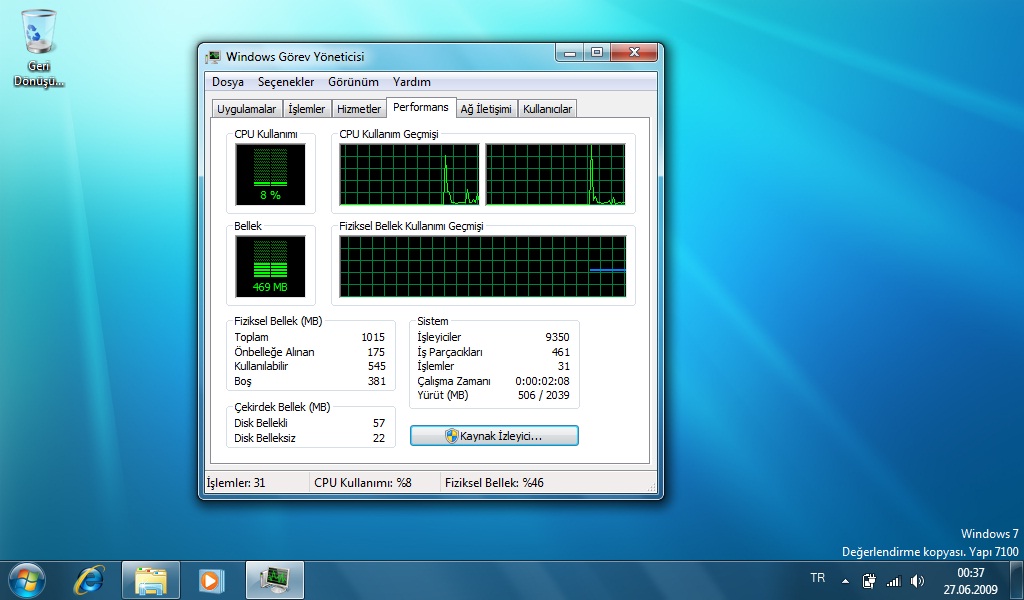The width and height of the screenshot is (1024, 600).
Task: Click the Toplam value 1015
Action: [373, 338]
